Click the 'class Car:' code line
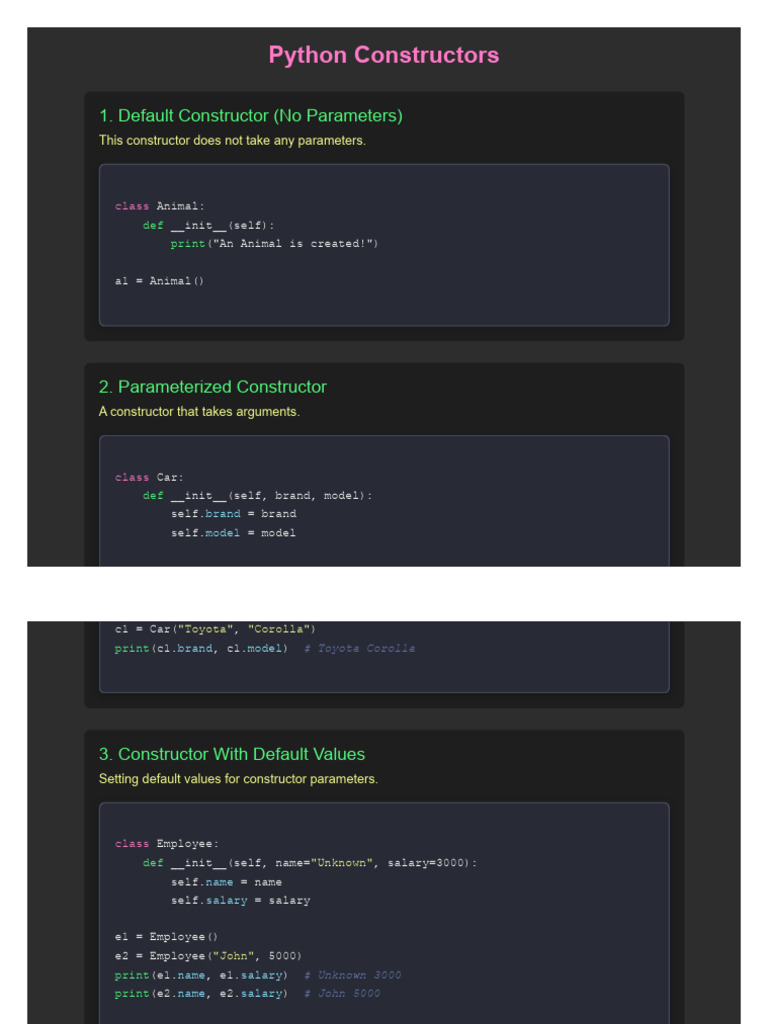 pyautogui.click(x=150, y=477)
